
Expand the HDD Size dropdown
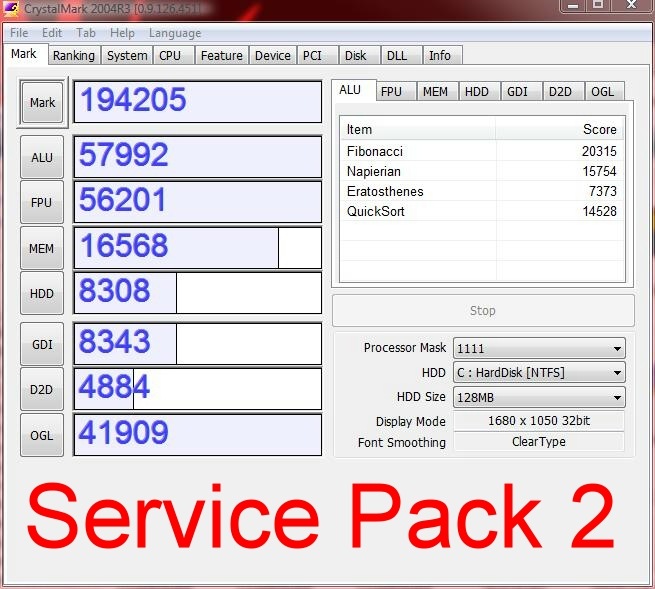coord(539,397)
